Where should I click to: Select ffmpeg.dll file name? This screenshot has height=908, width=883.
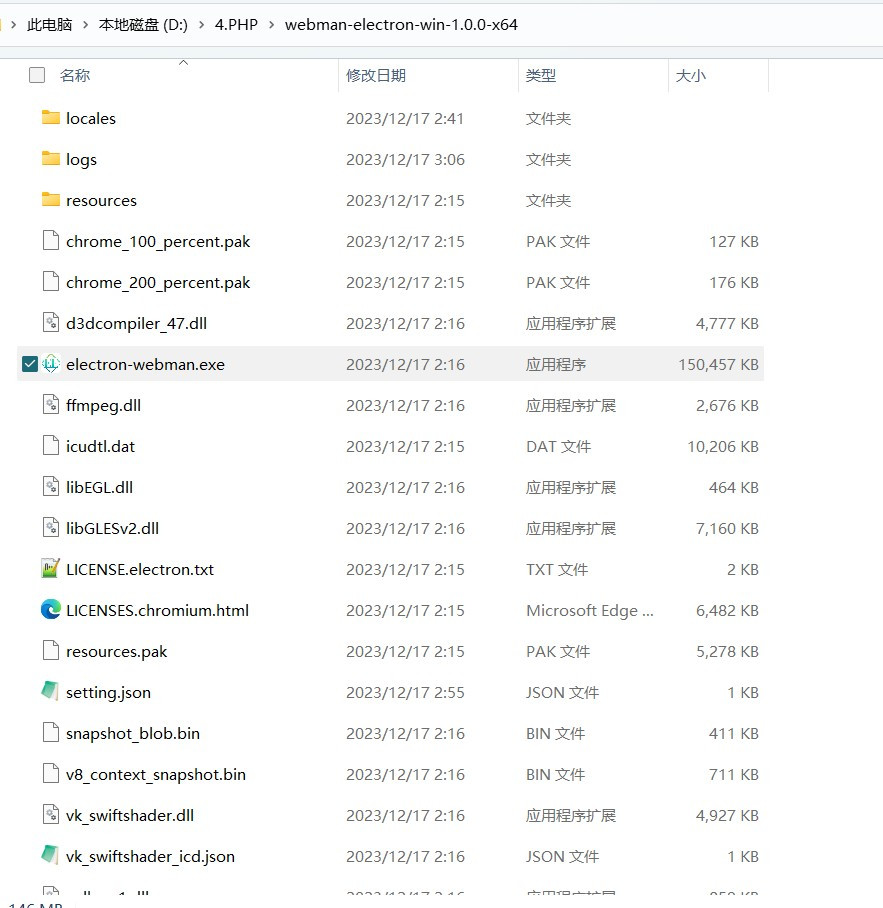104,405
